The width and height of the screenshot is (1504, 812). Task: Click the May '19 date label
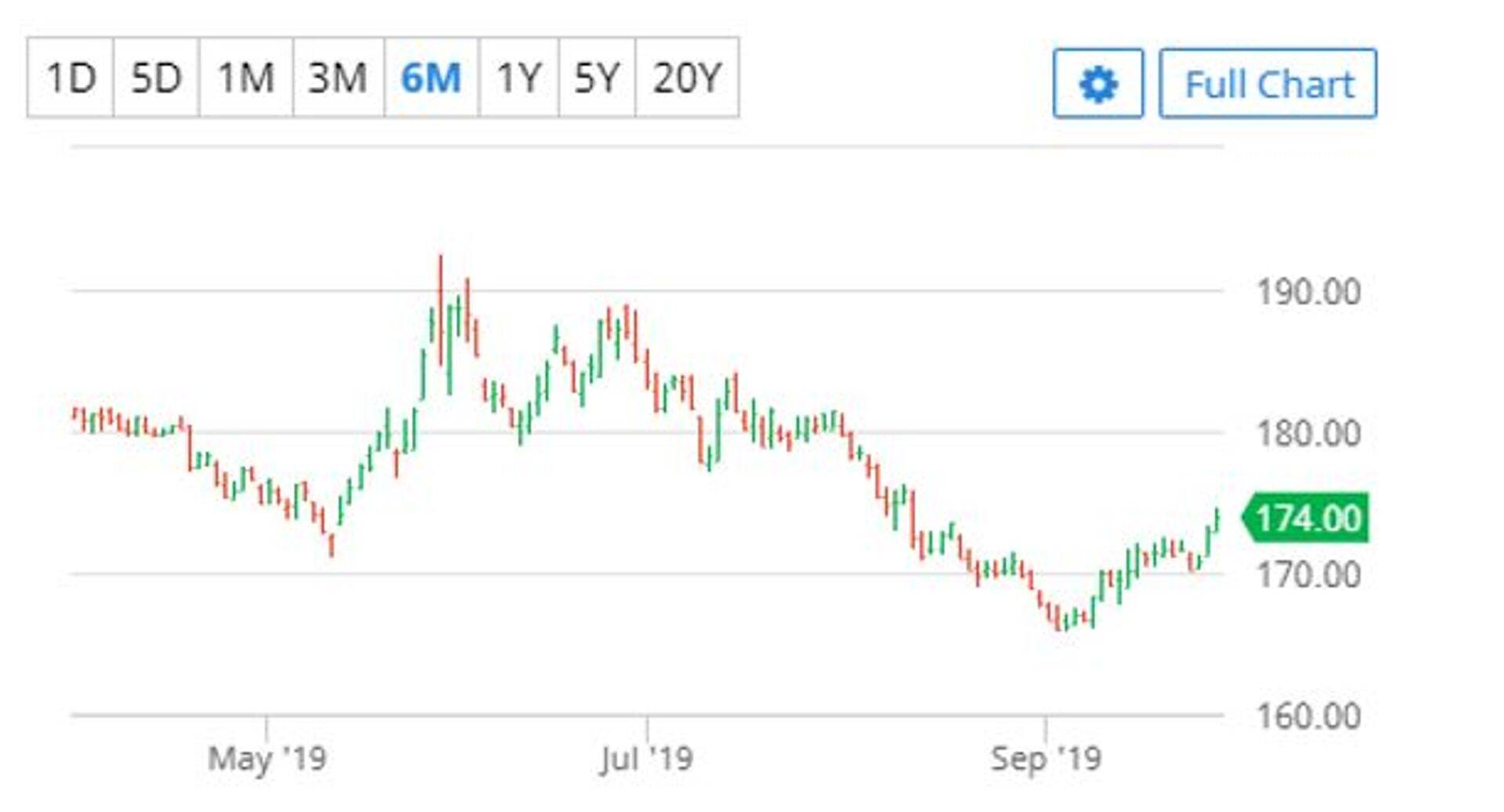tap(267, 758)
